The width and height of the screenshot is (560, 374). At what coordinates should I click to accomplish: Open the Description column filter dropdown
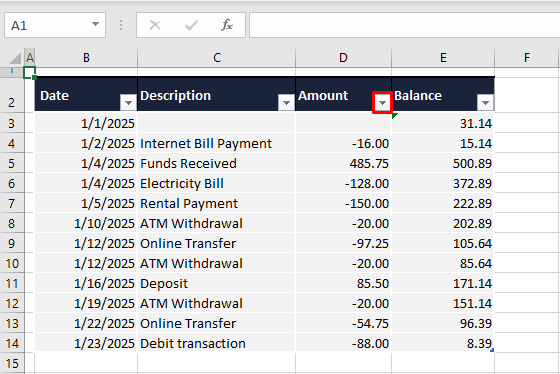(286, 103)
